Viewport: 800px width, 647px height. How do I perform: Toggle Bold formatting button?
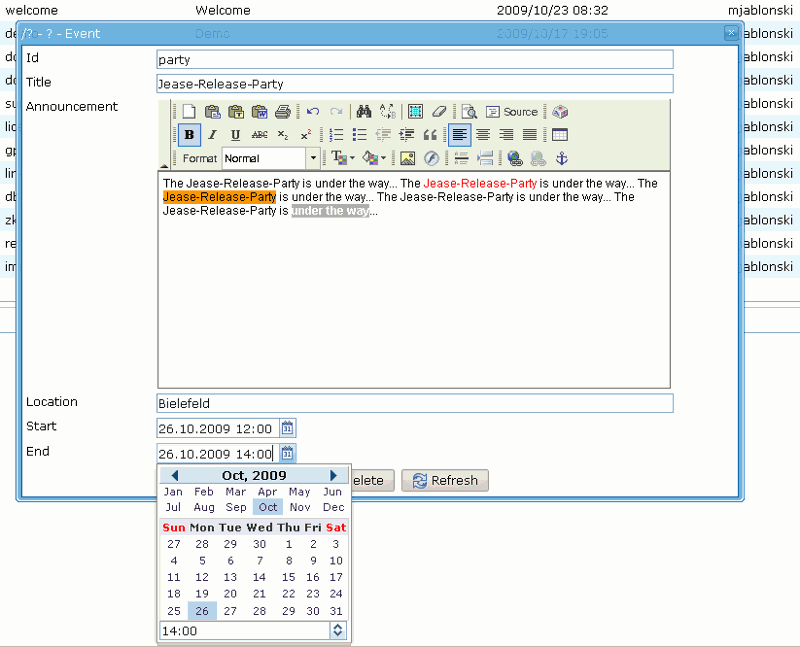(188, 135)
